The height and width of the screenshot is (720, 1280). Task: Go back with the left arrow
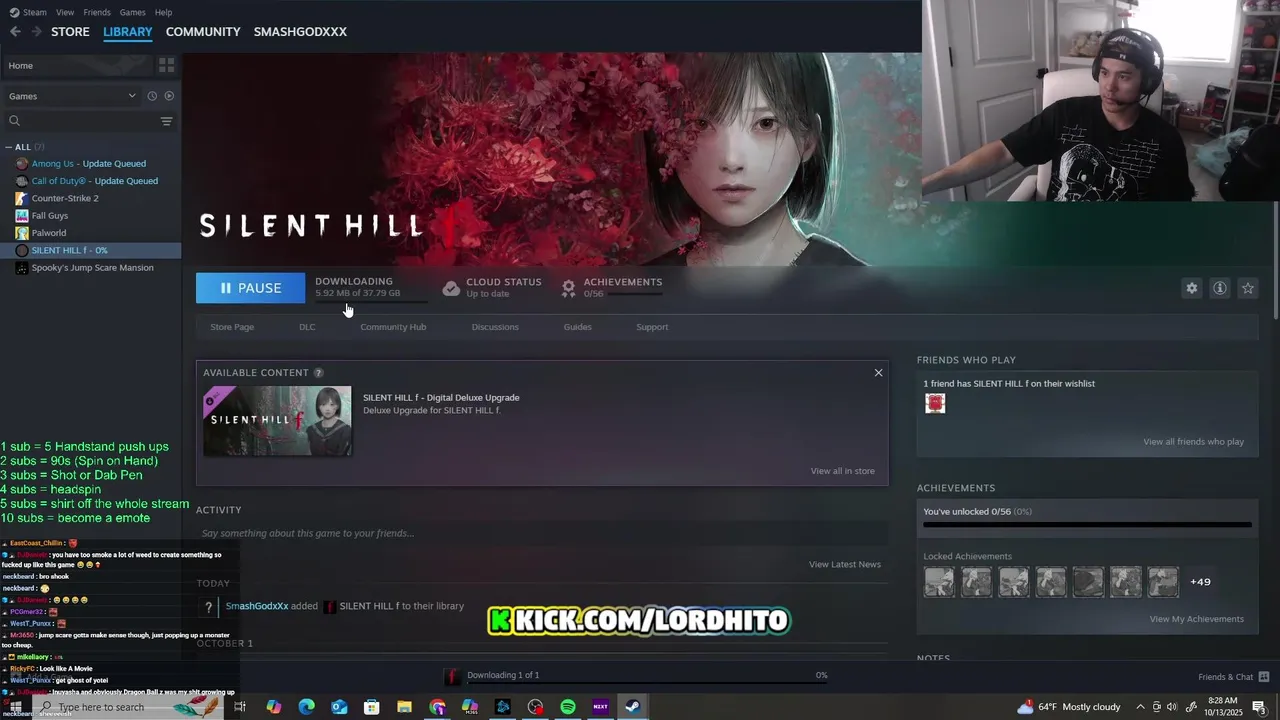(15, 32)
